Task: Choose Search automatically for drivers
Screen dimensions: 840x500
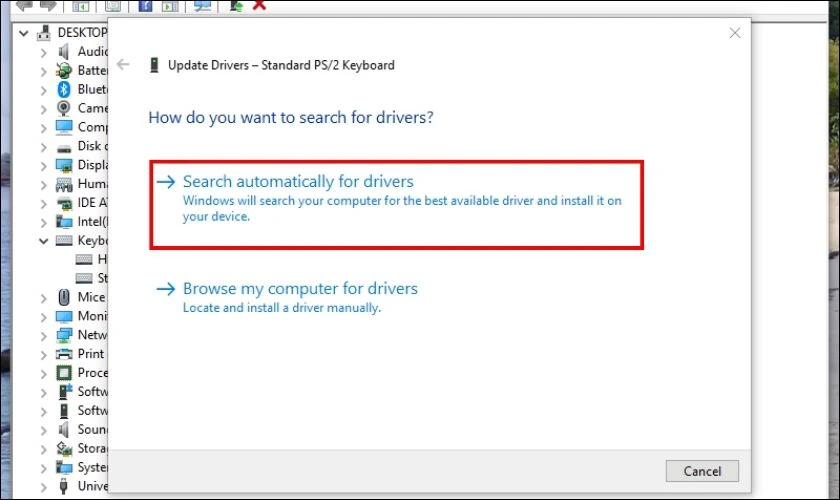Action: 396,205
